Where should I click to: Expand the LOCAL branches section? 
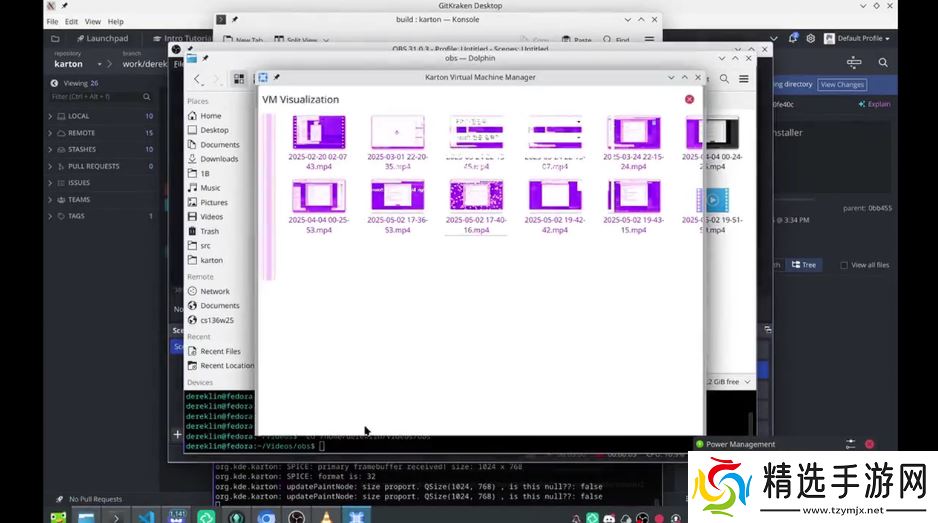point(50,116)
